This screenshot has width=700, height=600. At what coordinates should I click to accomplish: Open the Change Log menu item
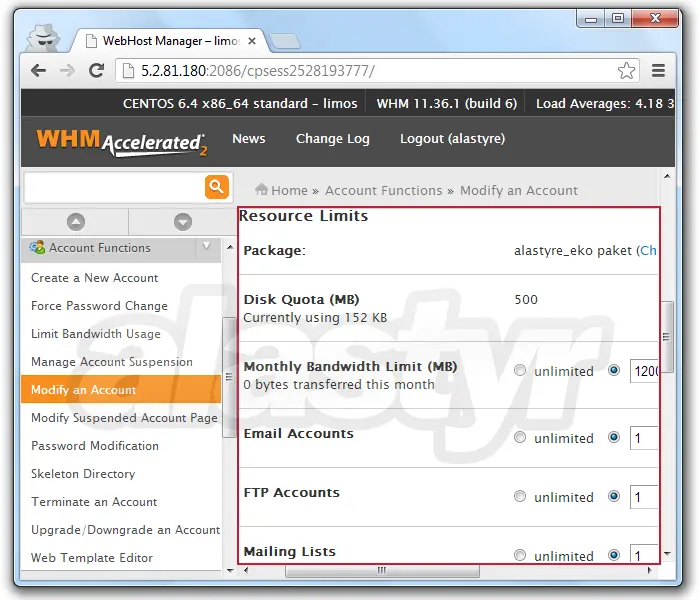pos(332,139)
